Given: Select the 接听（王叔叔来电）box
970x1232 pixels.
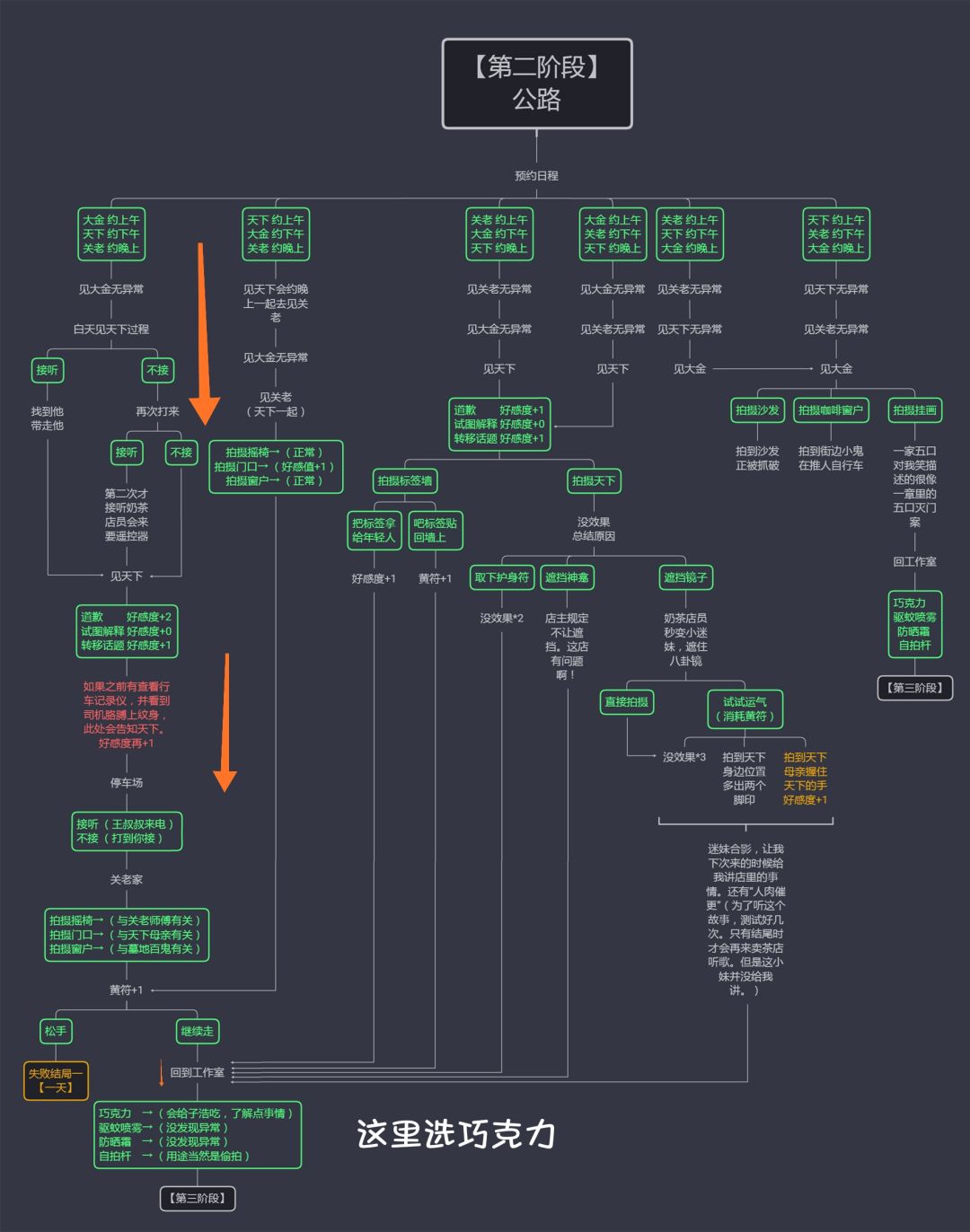Looking at the screenshot, I should (x=127, y=832).
